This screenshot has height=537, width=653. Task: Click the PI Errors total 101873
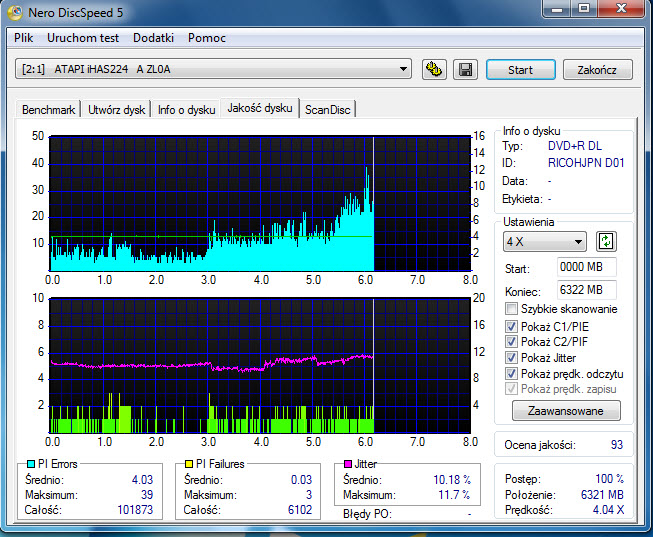coord(135,510)
